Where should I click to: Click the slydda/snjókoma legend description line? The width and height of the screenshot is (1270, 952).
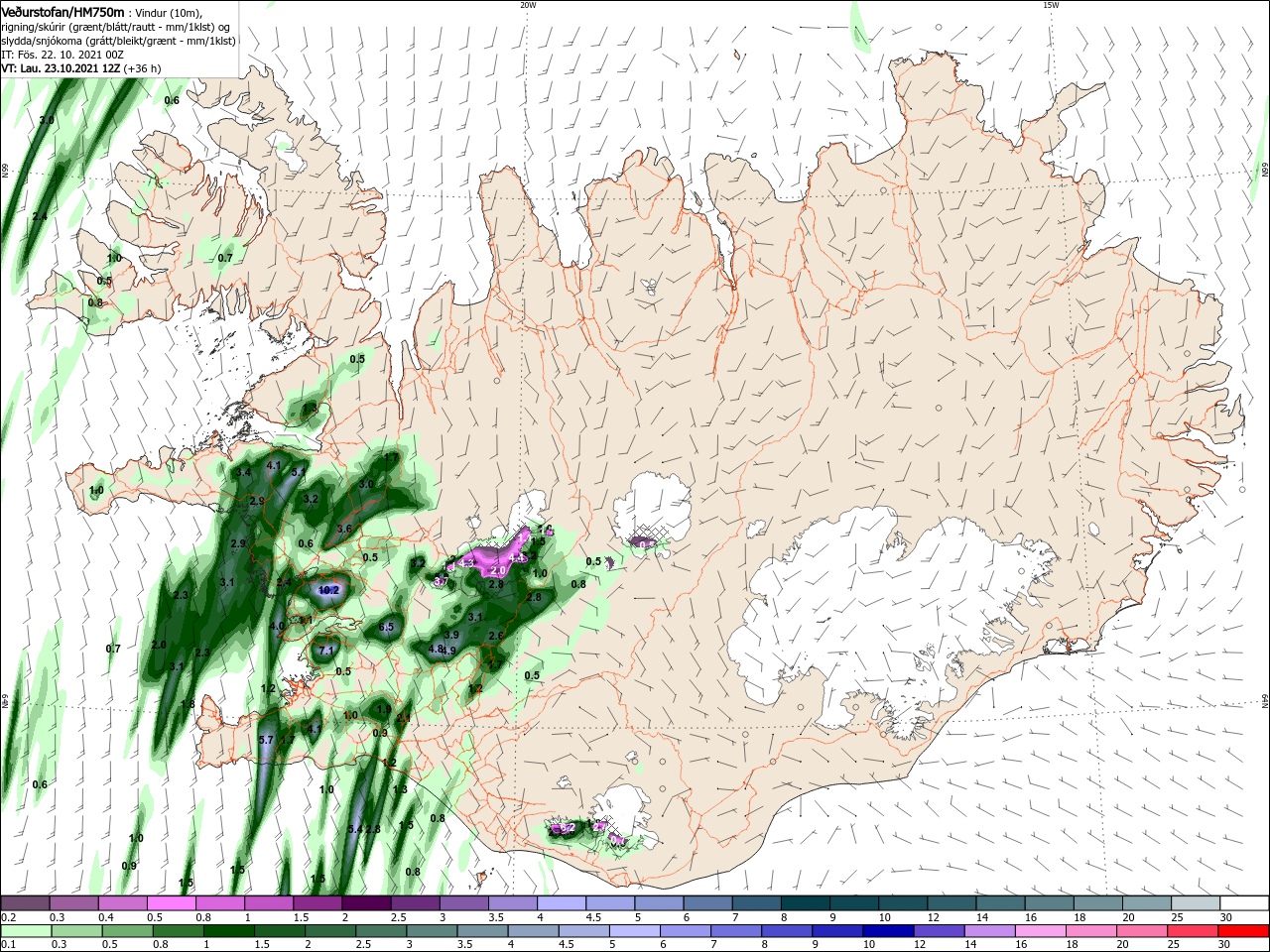click(x=118, y=41)
